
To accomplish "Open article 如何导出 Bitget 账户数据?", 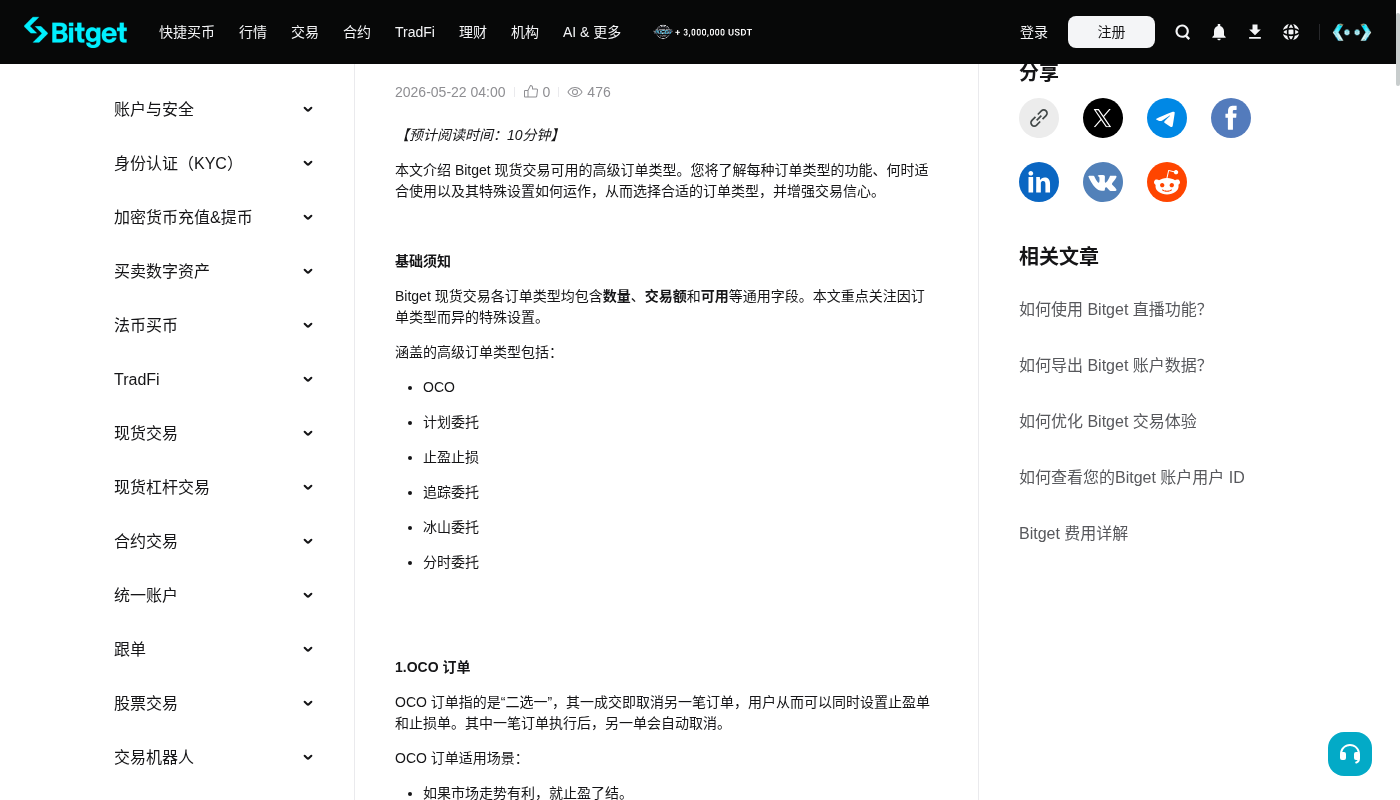I will (x=1112, y=365).
